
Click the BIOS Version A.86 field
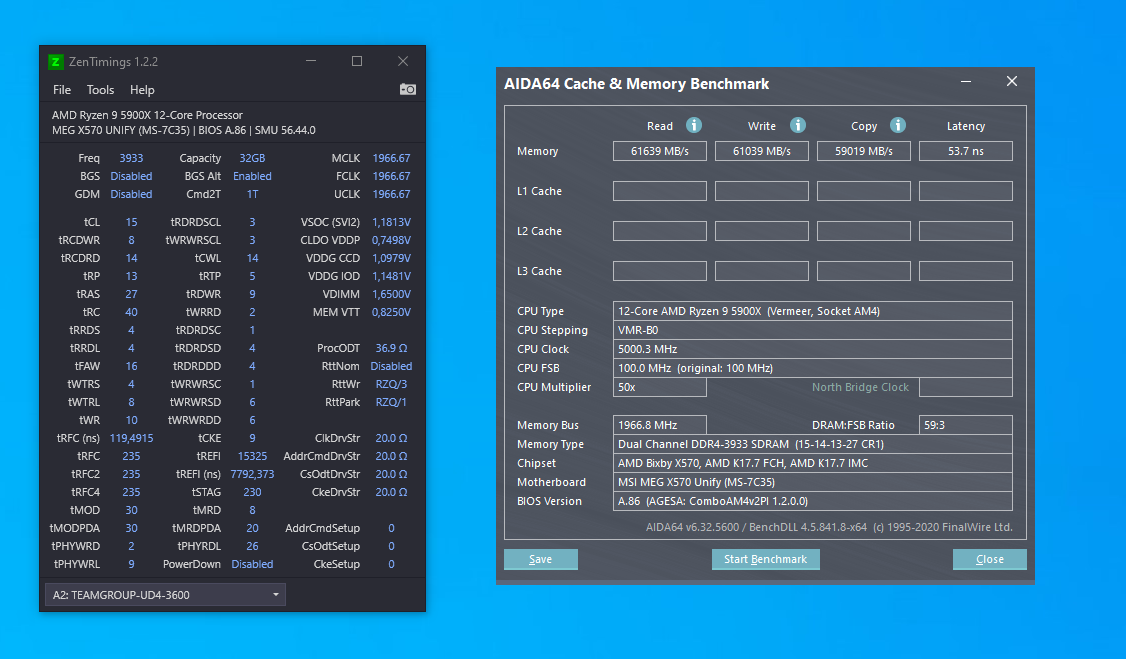click(x=813, y=501)
